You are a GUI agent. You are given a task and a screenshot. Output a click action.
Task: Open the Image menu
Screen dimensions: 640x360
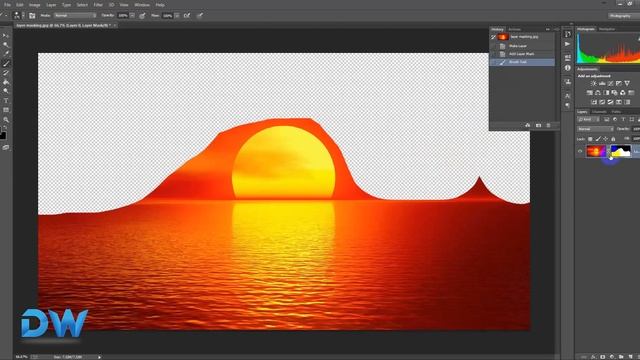point(35,5)
